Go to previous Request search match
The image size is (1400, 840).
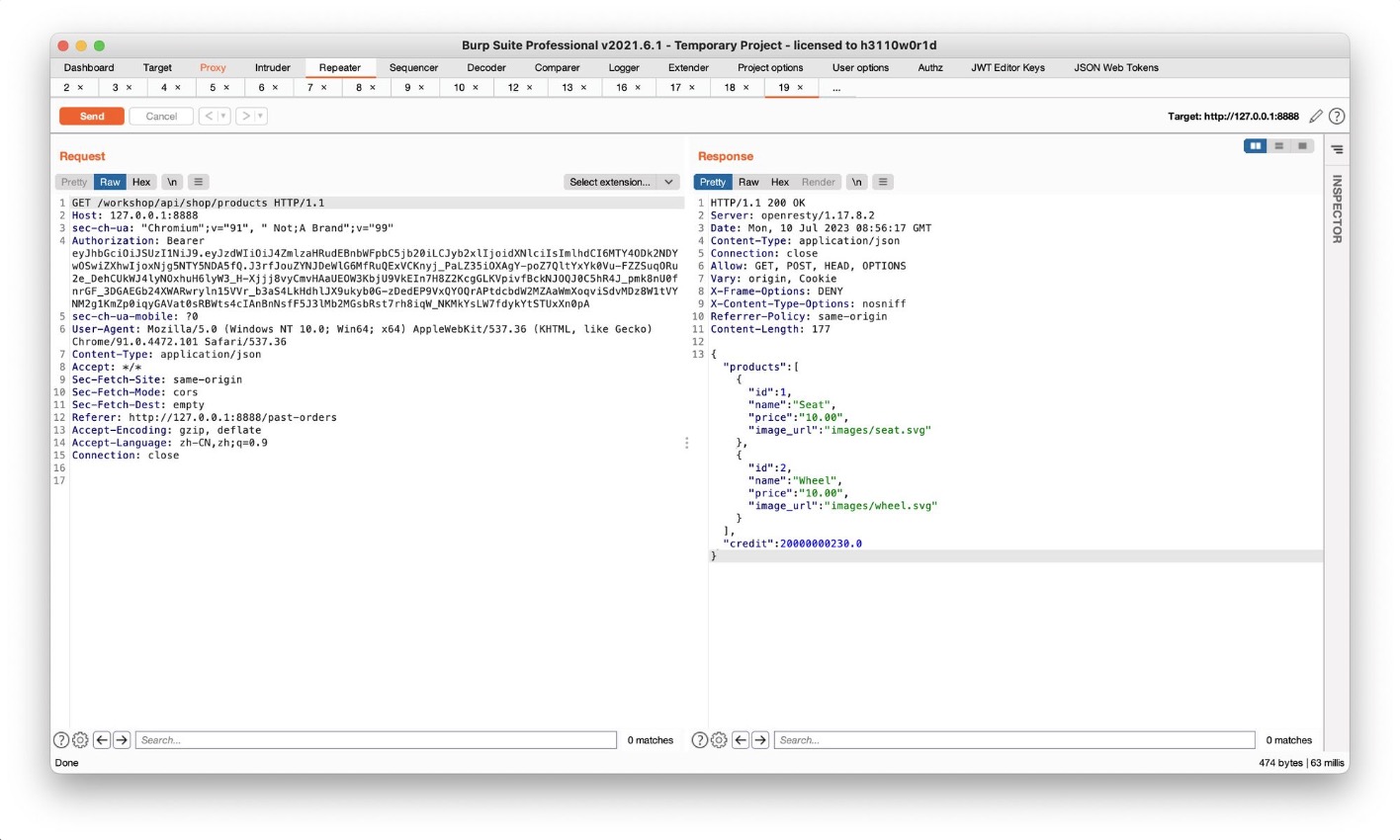pos(102,740)
